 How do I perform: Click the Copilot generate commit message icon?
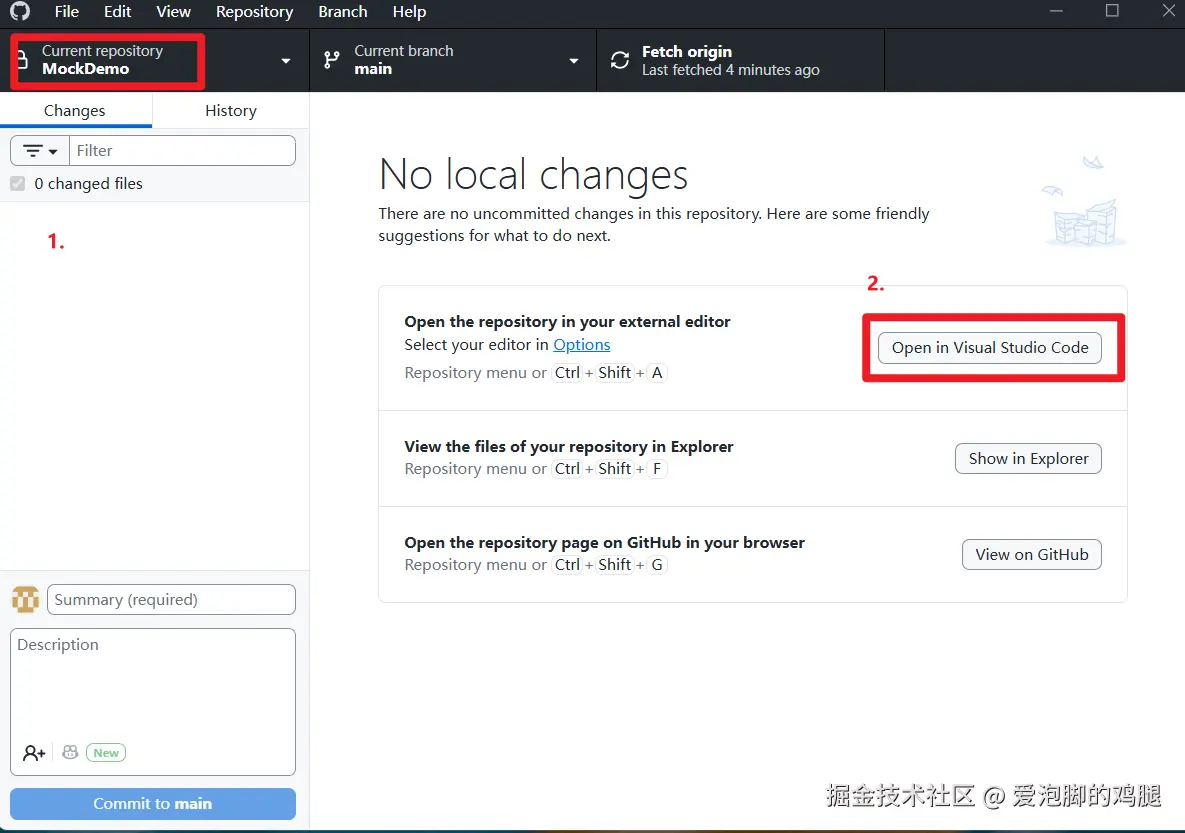[70, 752]
